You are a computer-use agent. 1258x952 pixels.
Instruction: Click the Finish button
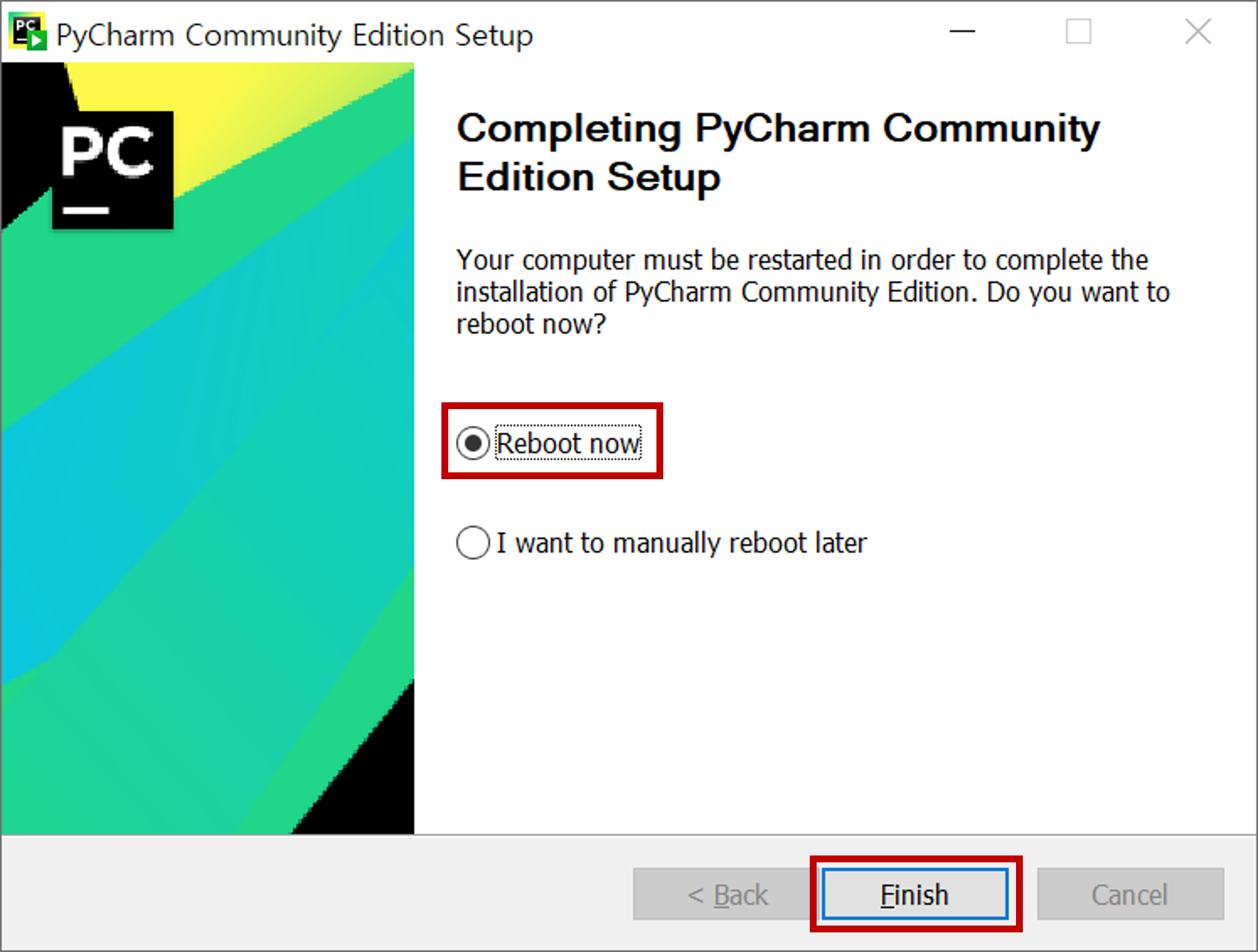point(915,894)
